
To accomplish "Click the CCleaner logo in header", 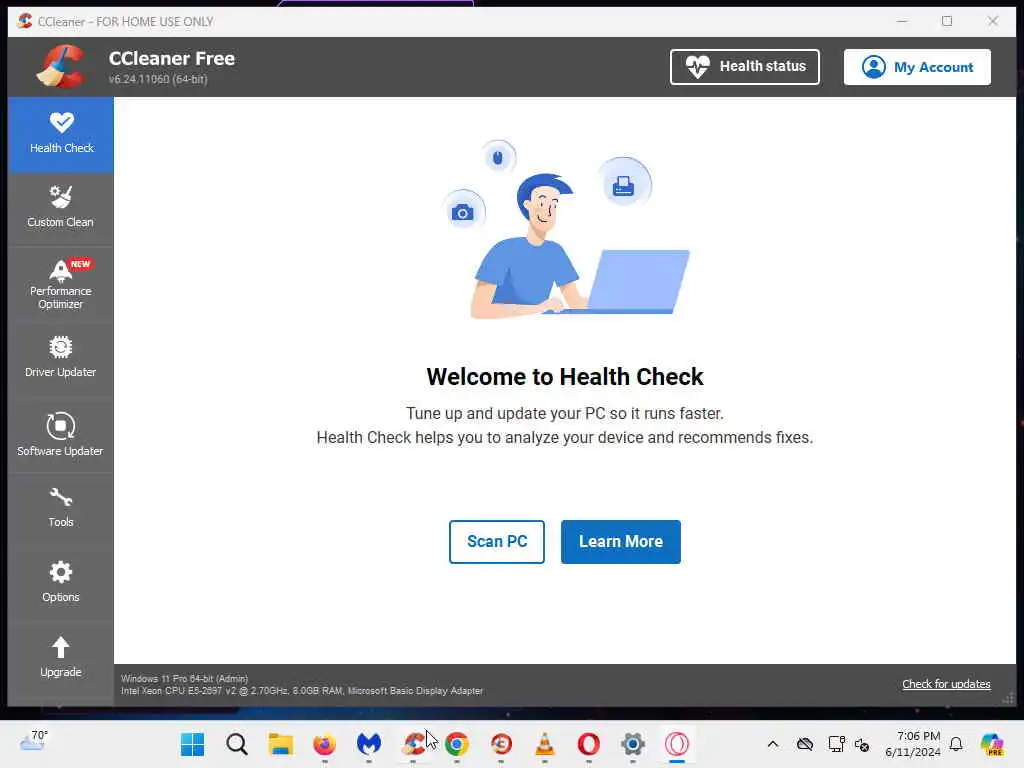I will coord(61,66).
